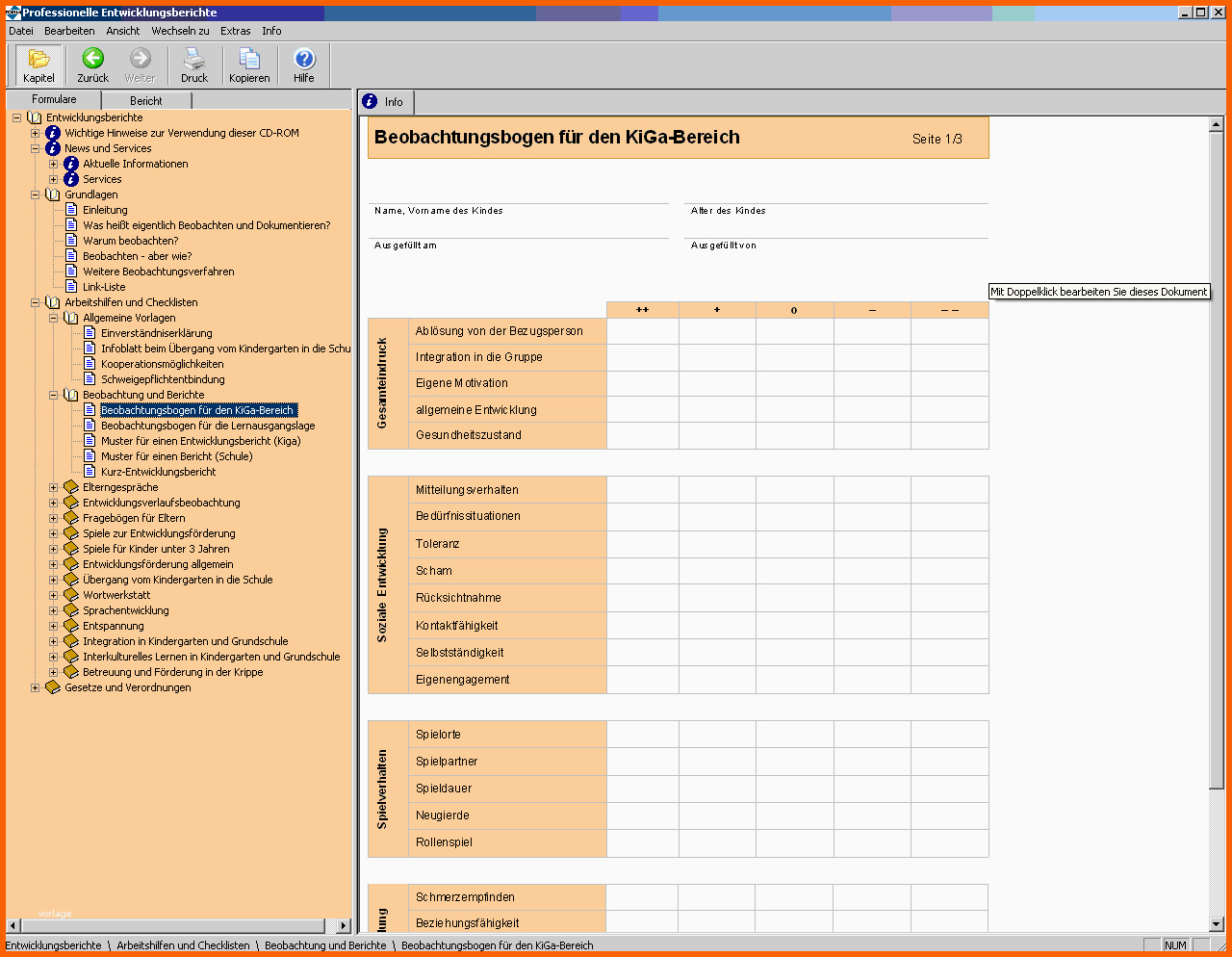The height and width of the screenshot is (957, 1232).
Task: Open the Extras menu
Action: pyautogui.click(x=236, y=31)
